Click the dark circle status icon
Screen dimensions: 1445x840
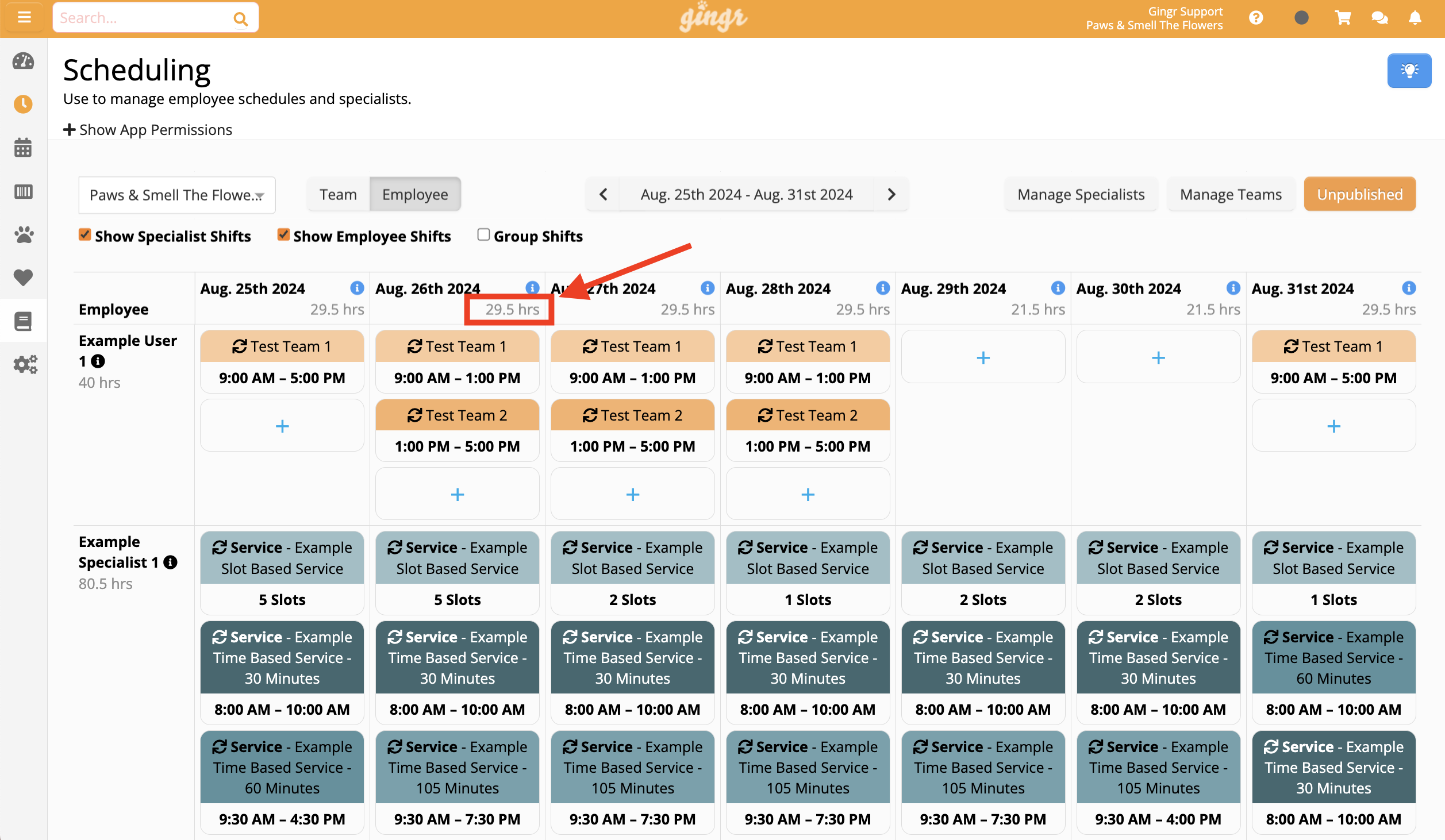click(1301, 18)
